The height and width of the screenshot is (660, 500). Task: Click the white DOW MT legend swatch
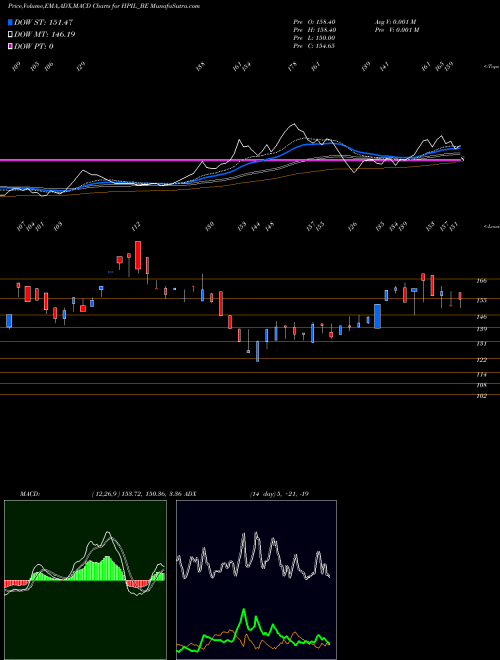[x=10, y=35]
